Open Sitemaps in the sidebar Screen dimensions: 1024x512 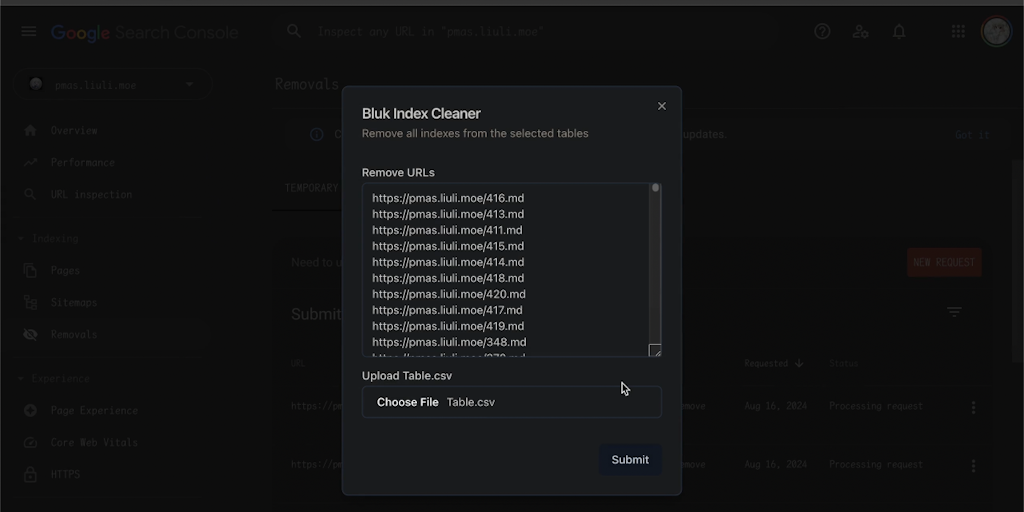[x=74, y=302]
